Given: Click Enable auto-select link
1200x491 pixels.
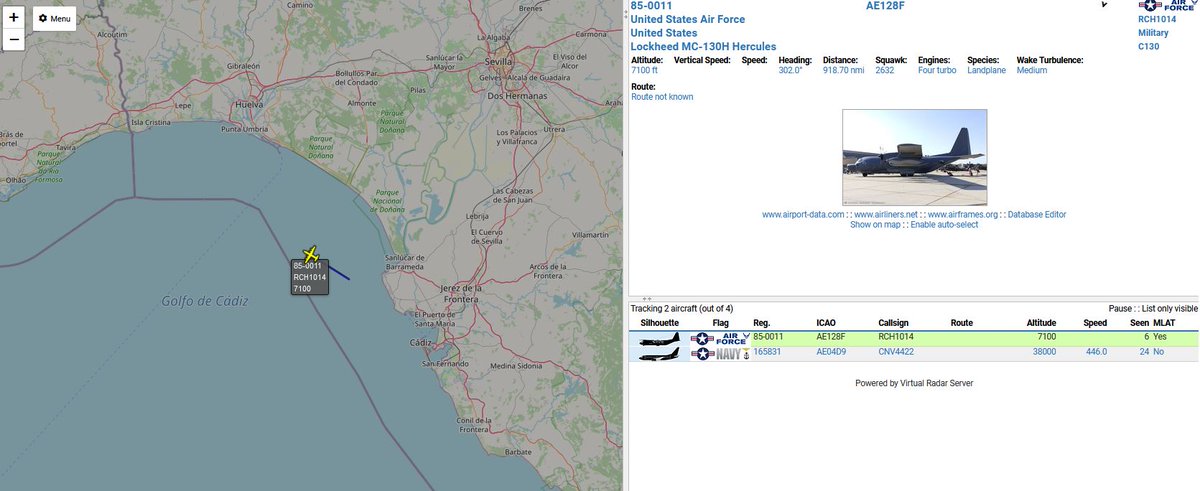Looking at the screenshot, I should tap(944, 225).
